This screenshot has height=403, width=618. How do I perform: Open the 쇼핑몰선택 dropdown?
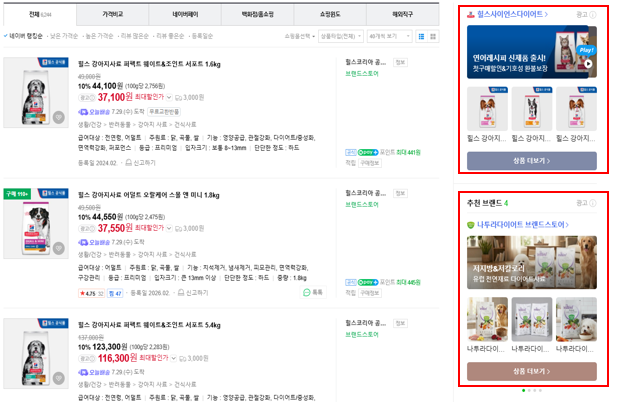pos(300,36)
